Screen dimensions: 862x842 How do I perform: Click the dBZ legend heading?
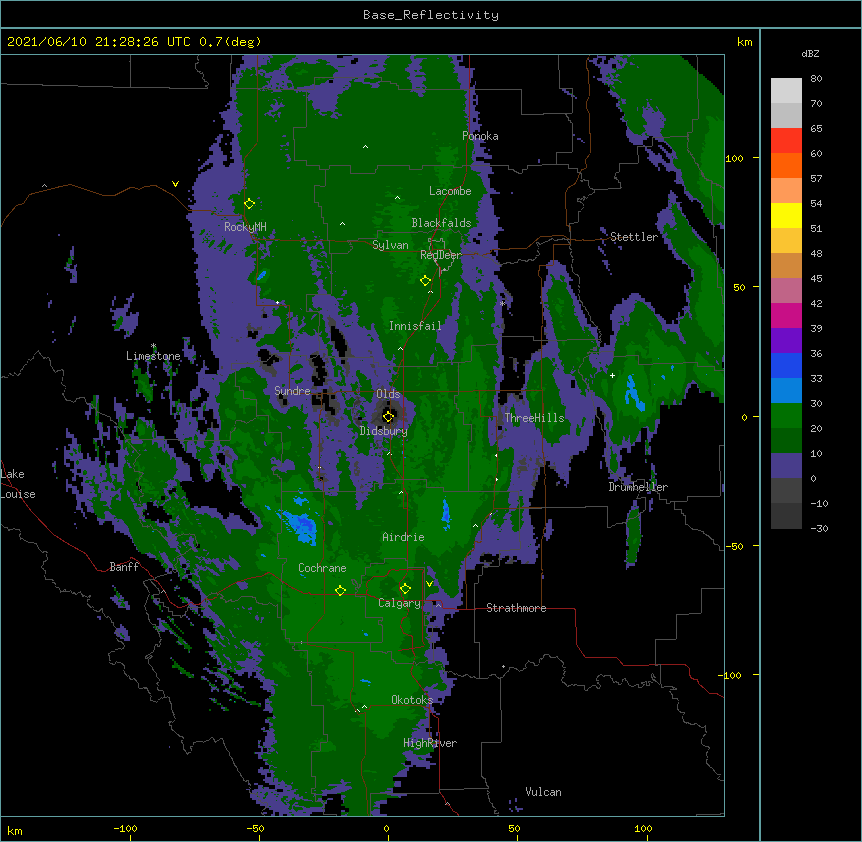[810, 53]
